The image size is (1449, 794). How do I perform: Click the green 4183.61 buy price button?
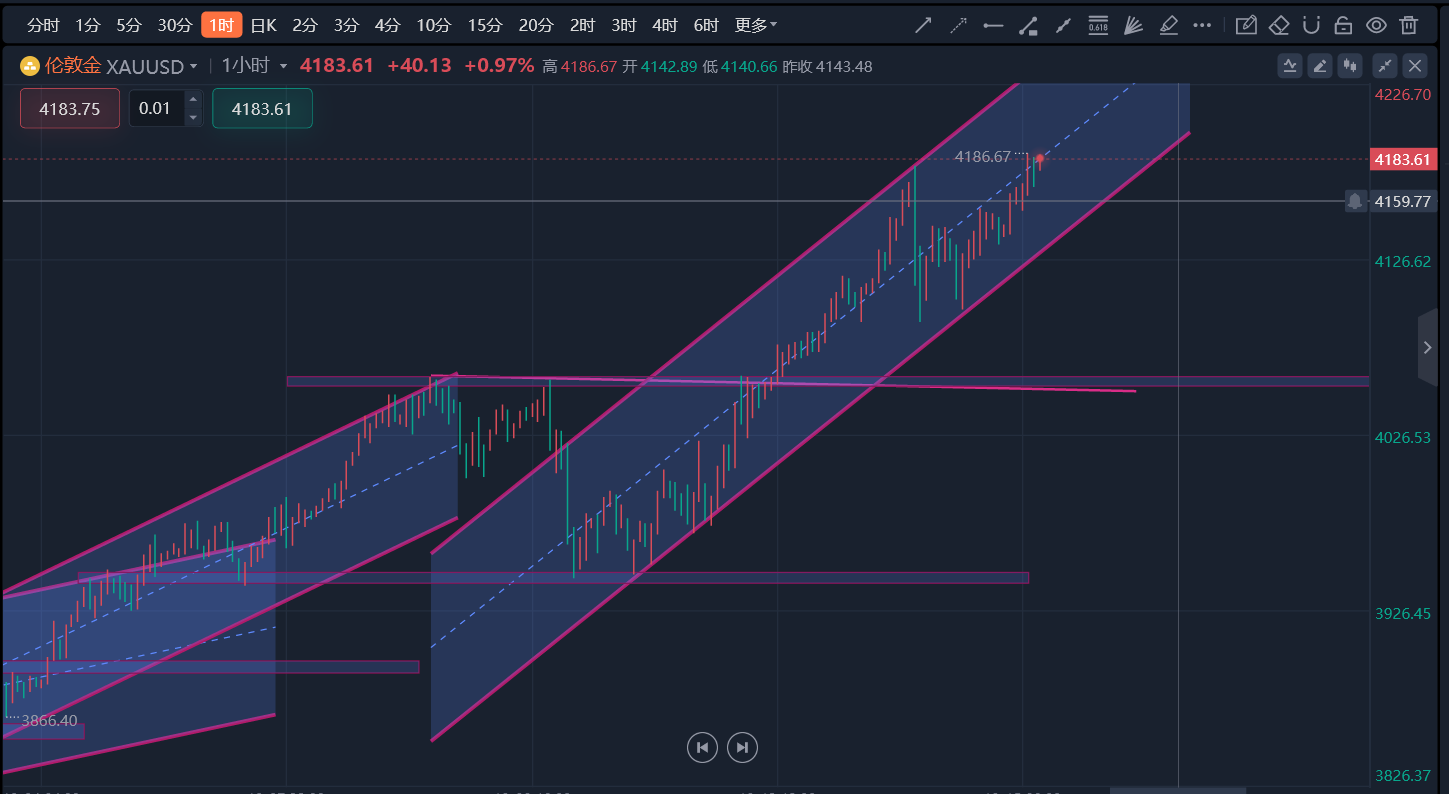point(262,109)
